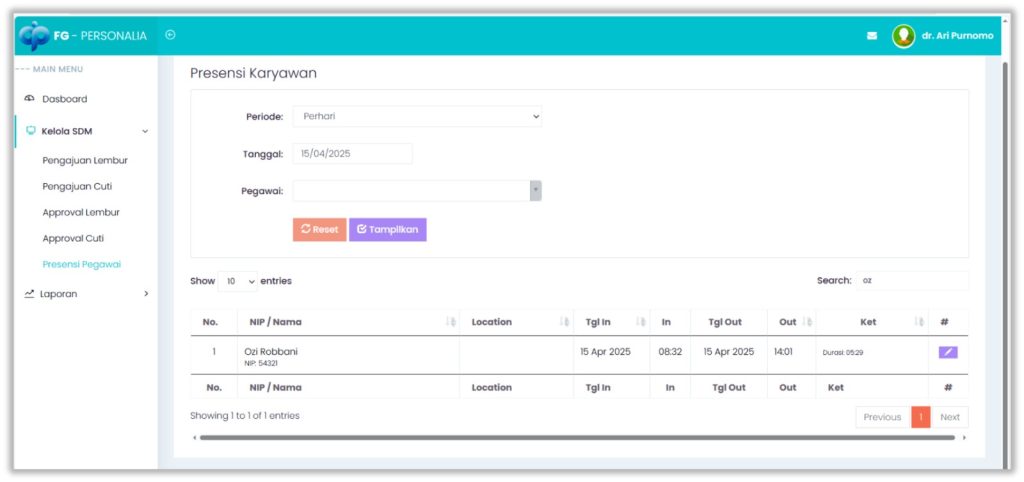Sort table by Location column arrows

coord(564,322)
